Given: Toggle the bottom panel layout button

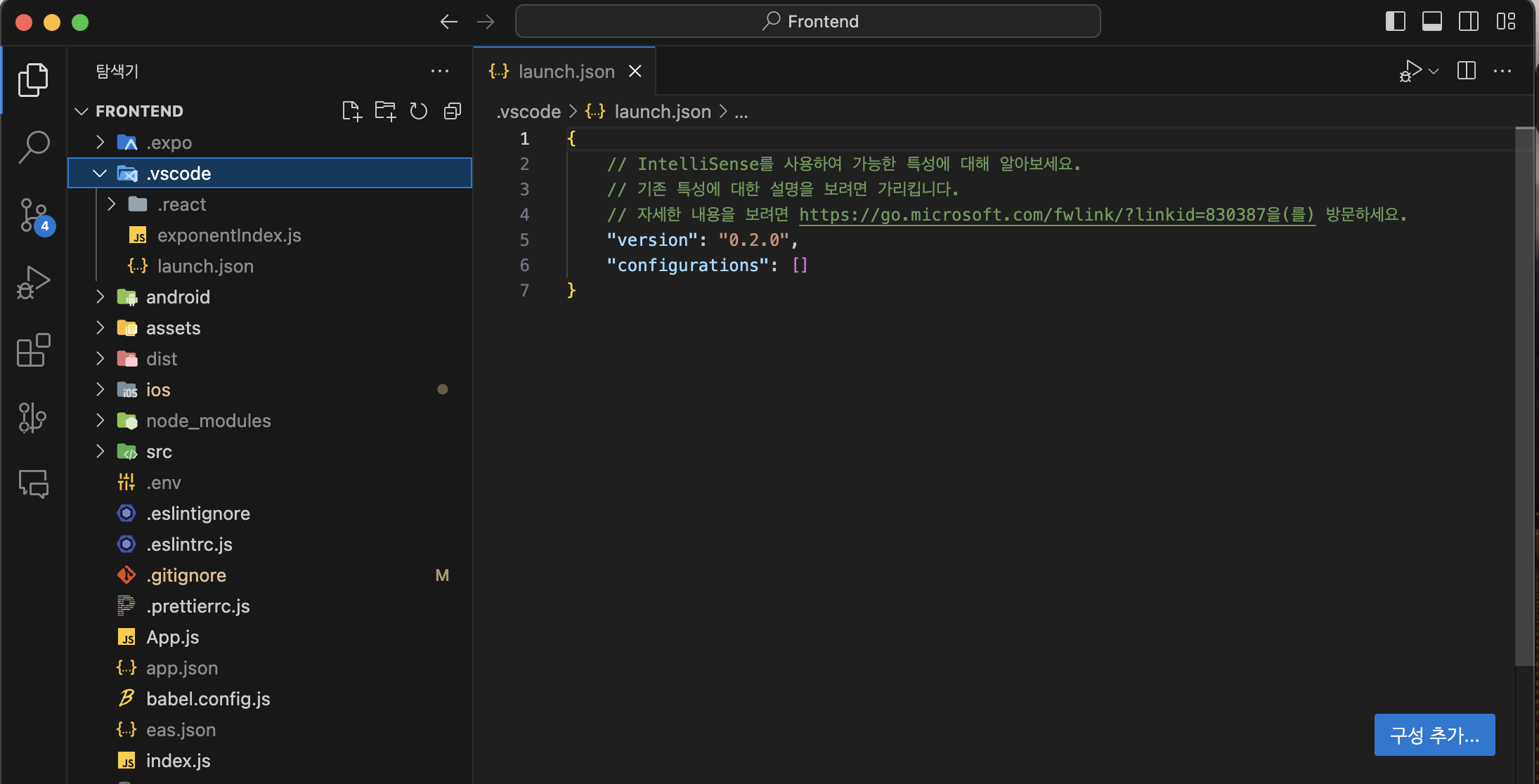Looking at the screenshot, I should click(x=1431, y=21).
